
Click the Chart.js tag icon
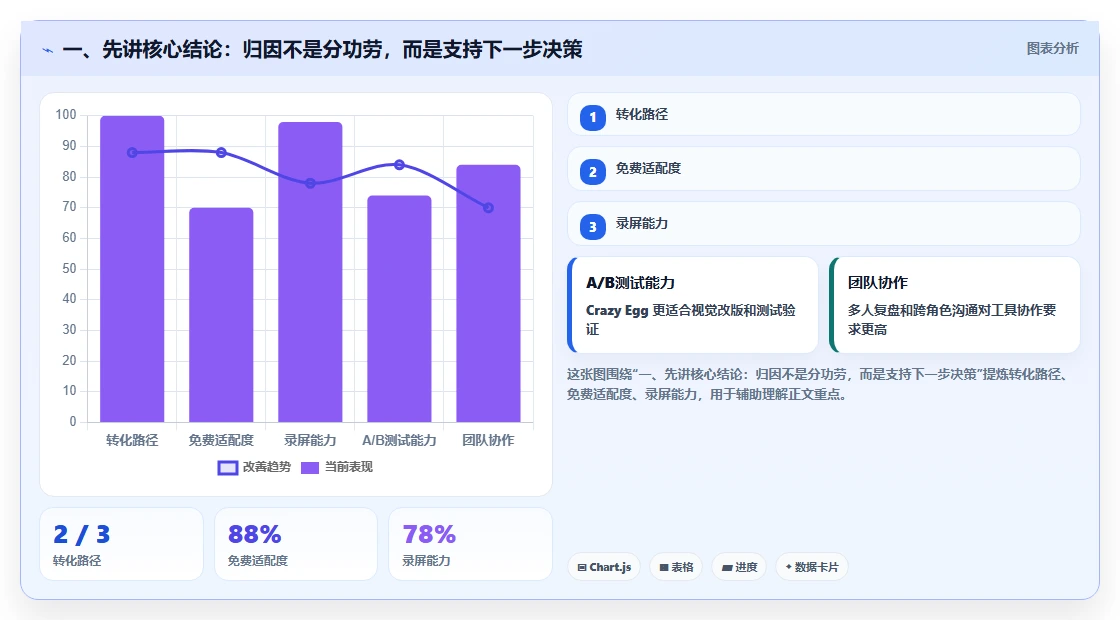pyautogui.click(x=582, y=567)
